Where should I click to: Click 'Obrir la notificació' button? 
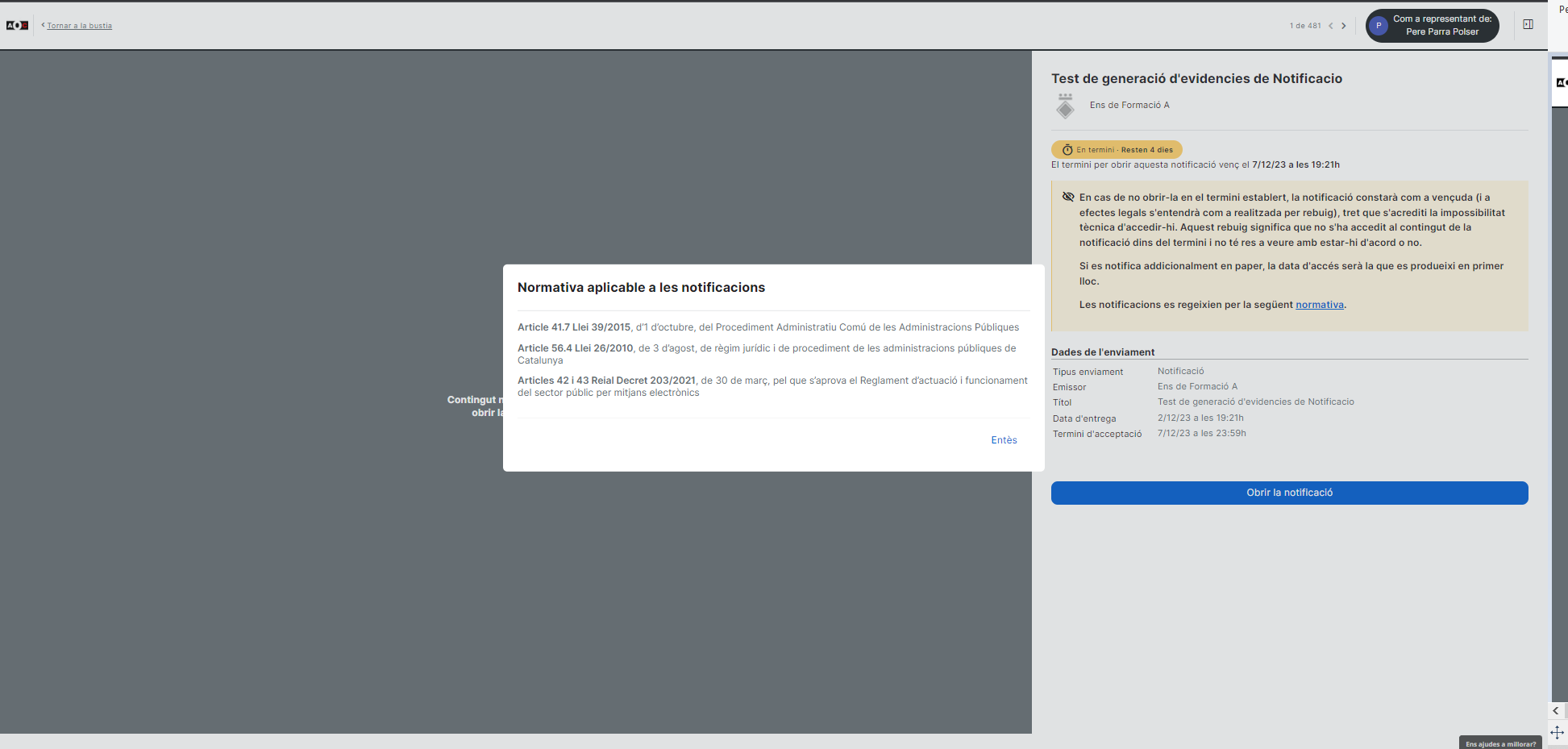pos(1289,493)
